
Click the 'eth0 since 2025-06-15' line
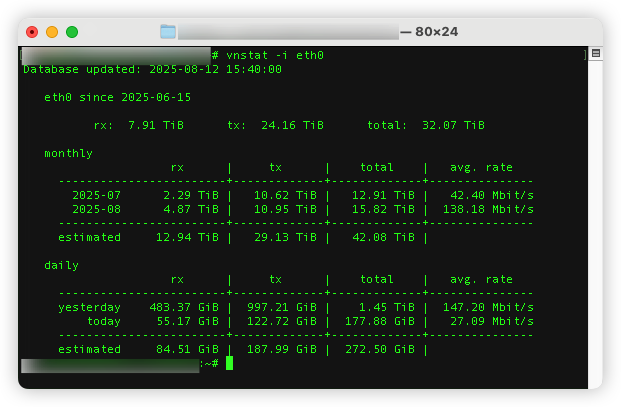pos(117,98)
